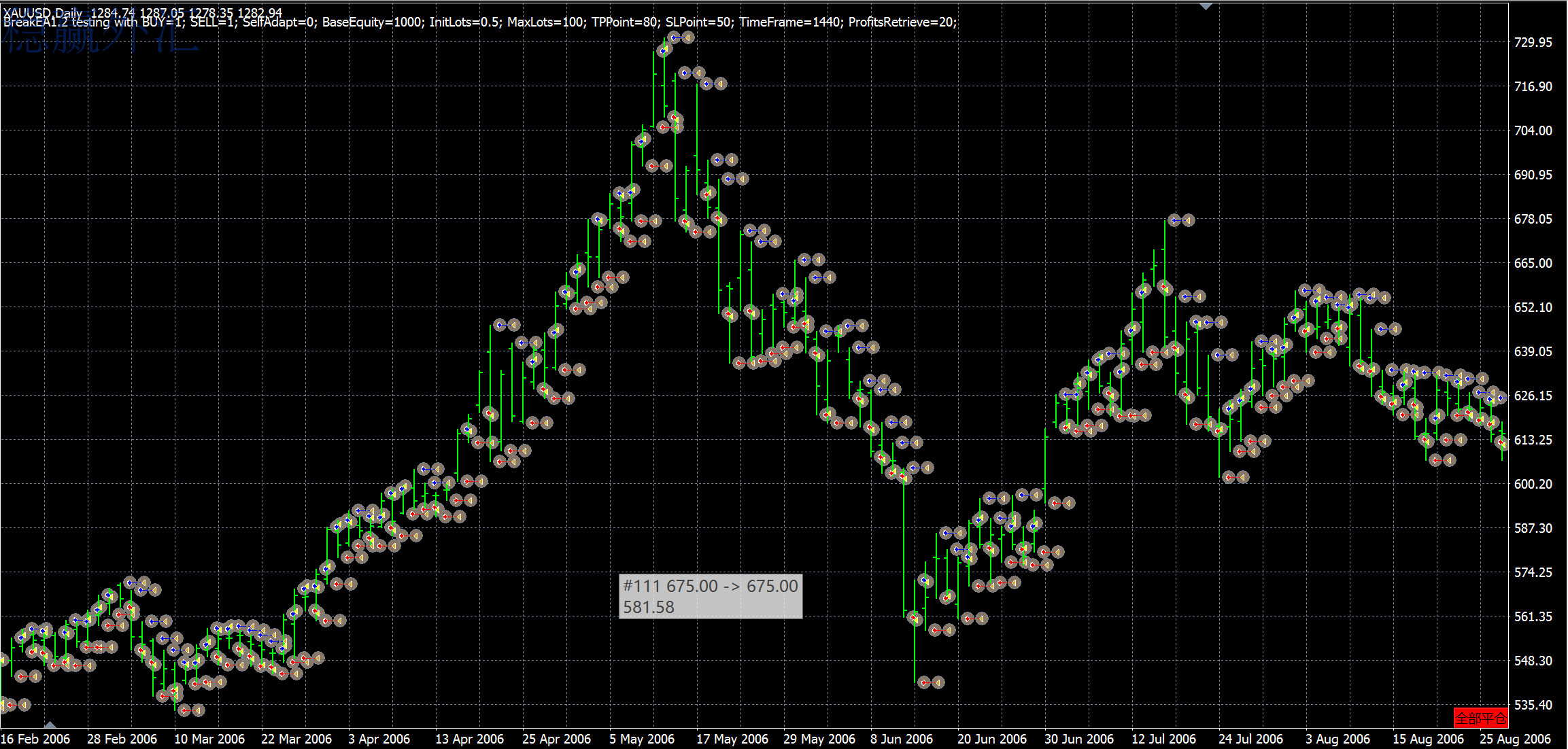
Task: Click the 548.30 price label
Action: (x=1533, y=661)
